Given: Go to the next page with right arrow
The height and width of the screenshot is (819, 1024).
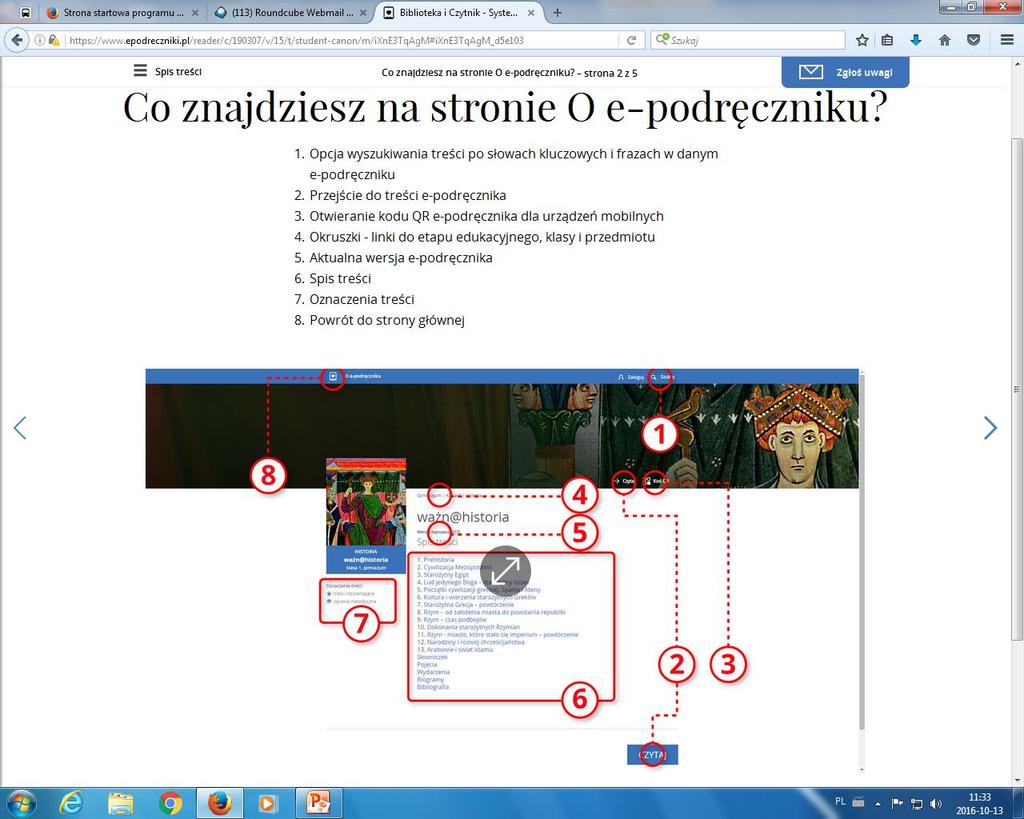Looking at the screenshot, I should pyautogui.click(x=991, y=428).
